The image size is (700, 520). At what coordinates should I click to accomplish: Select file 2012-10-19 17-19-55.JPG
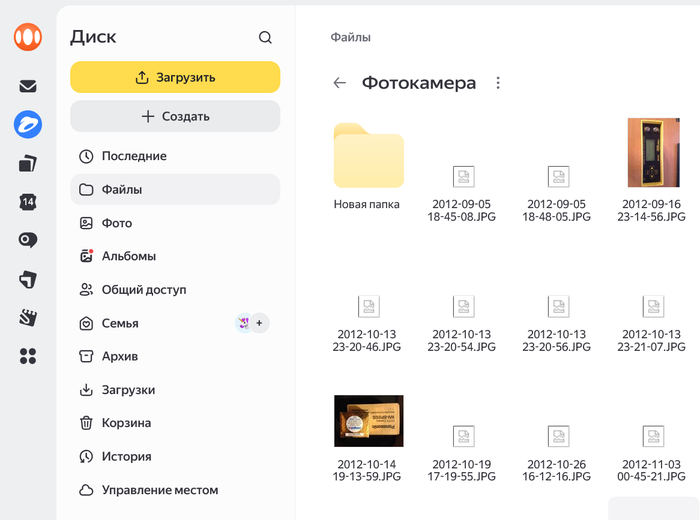click(x=462, y=452)
